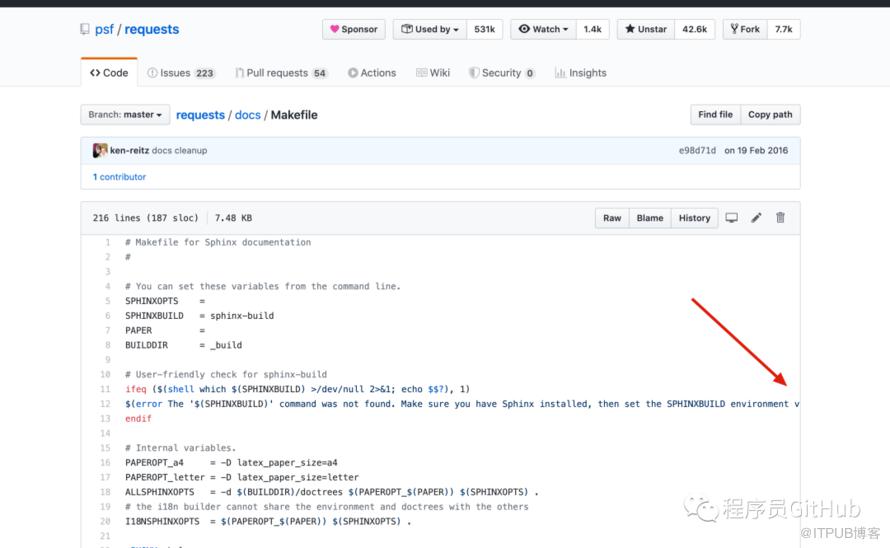Click 'PAPEROPT_a4' code line
The width and height of the screenshot is (890, 548).
[232, 463]
